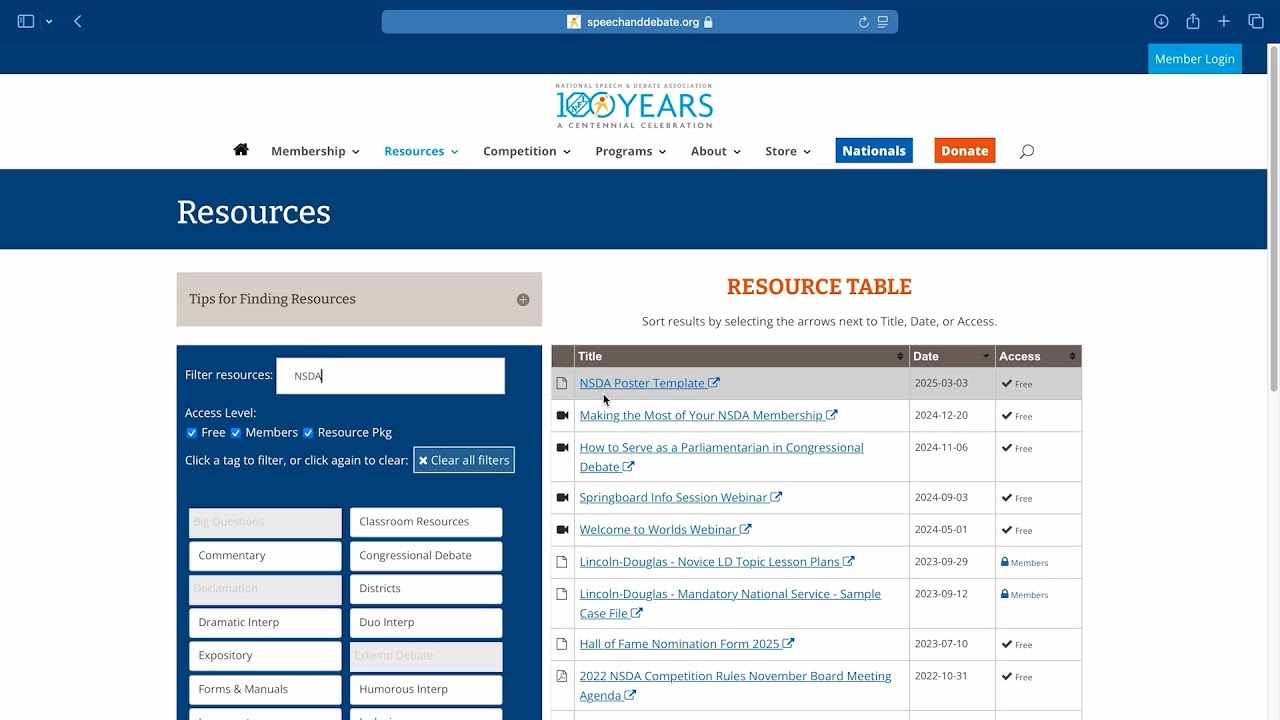This screenshot has height=720, width=1280.
Task: Click the Nationals button
Action: 874,151
